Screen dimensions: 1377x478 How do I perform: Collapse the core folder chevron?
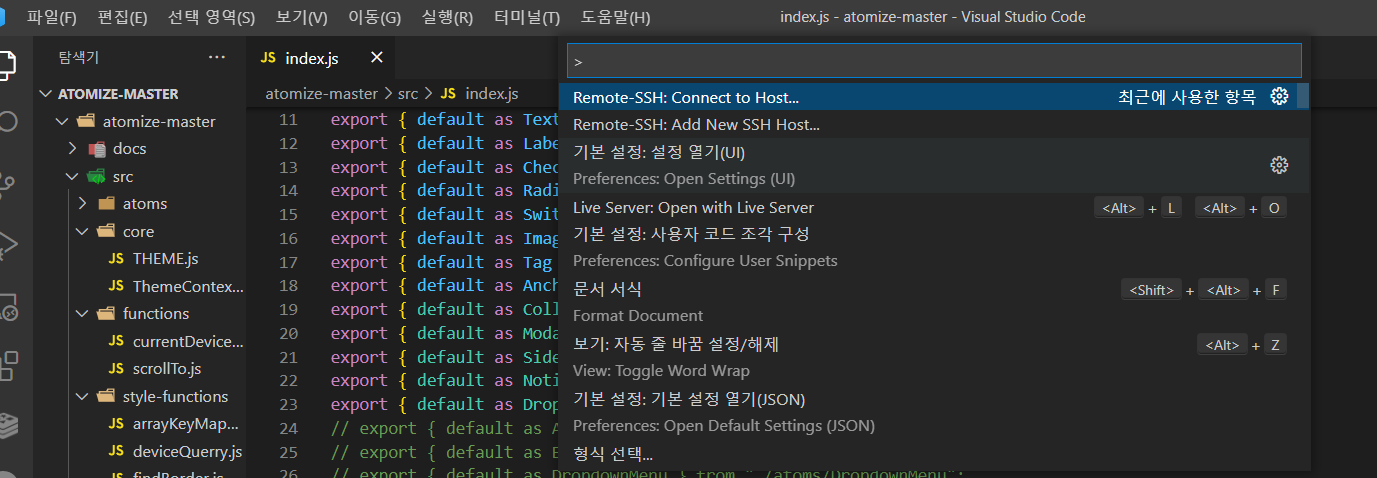tap(82, 232)
